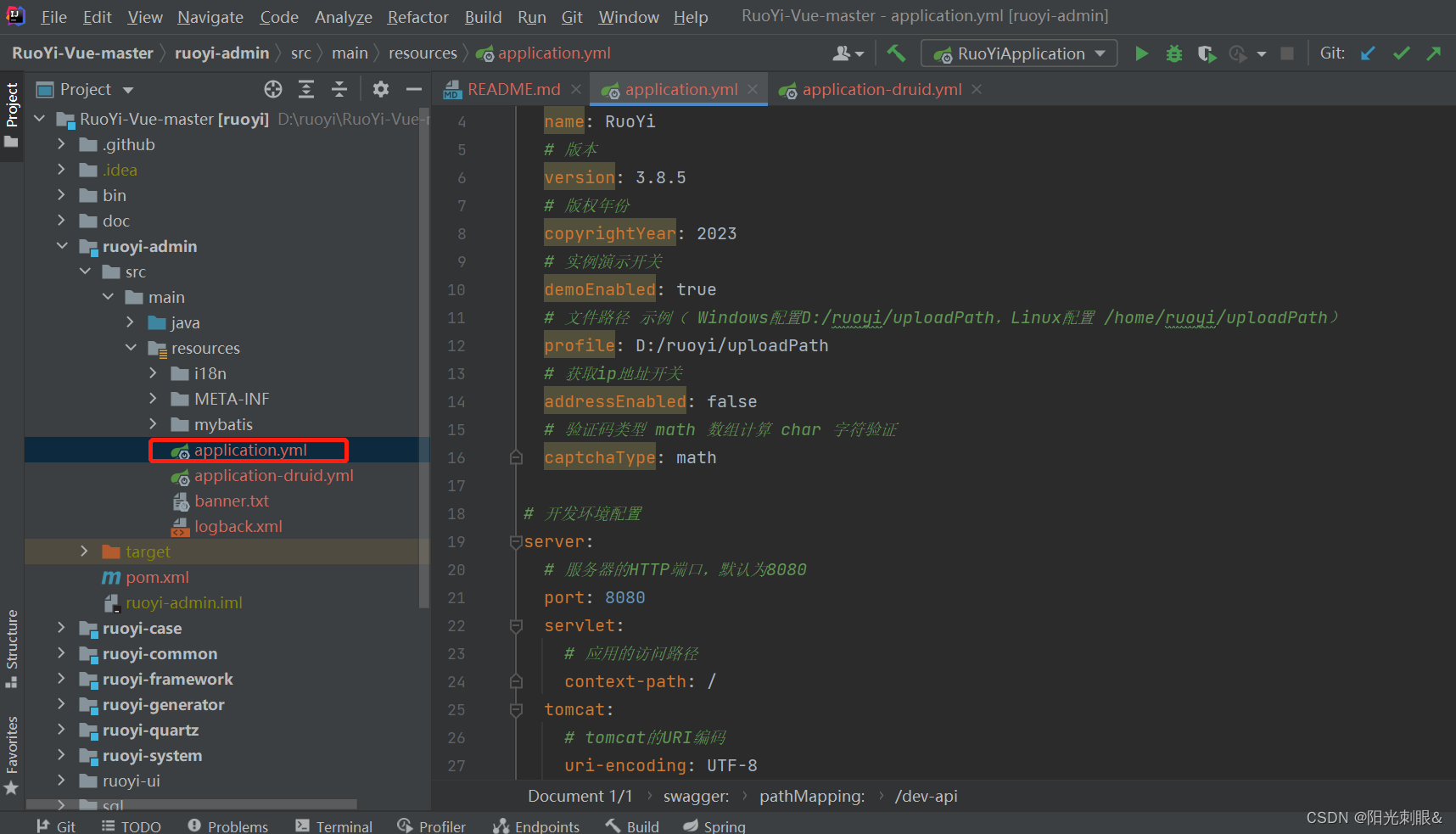The width and height of the screenshot is (1456, 834).
Task: Collapse the resources folder
Action: point(130,348)
